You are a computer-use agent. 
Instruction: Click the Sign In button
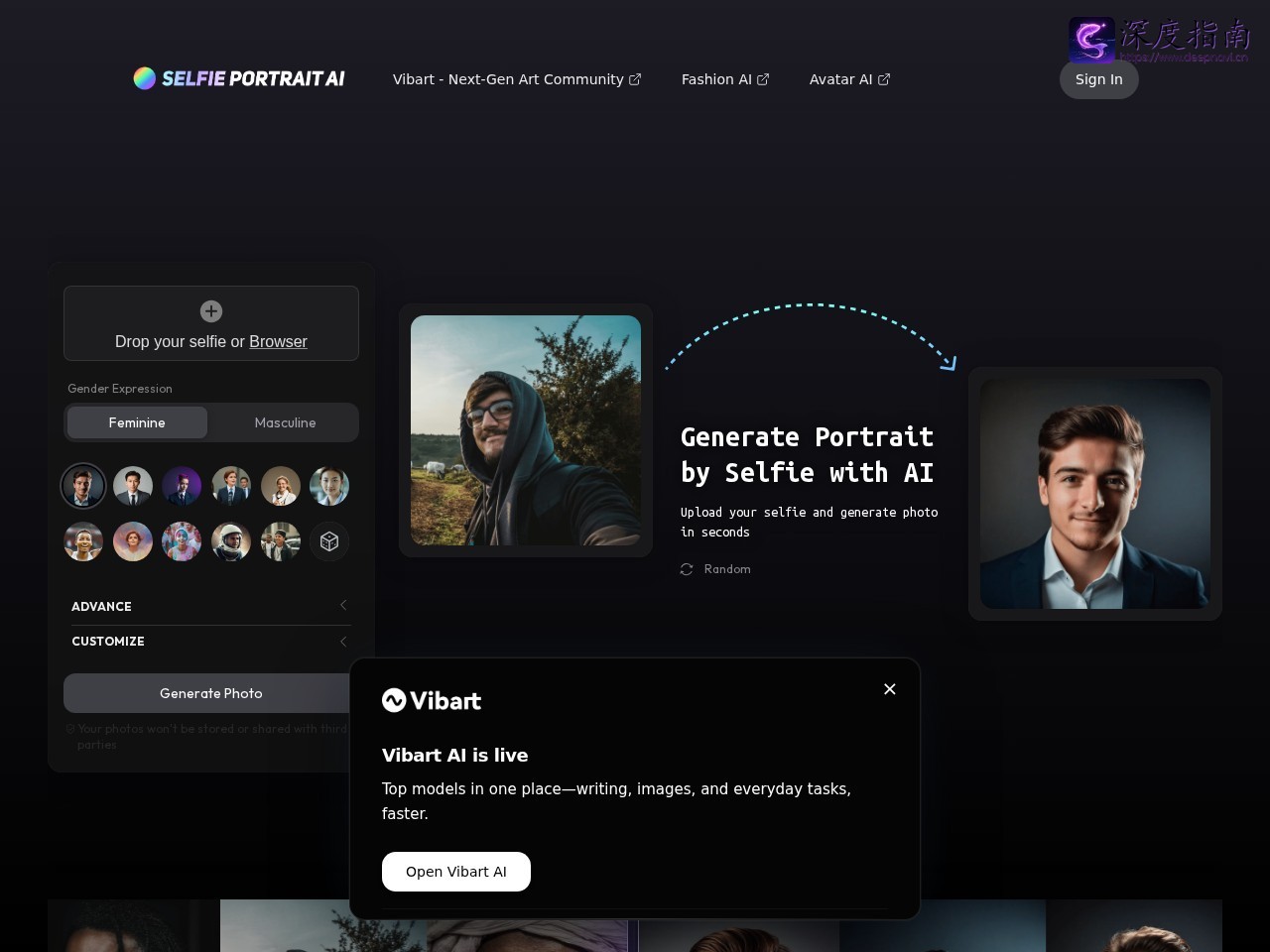coord(1099,79)
